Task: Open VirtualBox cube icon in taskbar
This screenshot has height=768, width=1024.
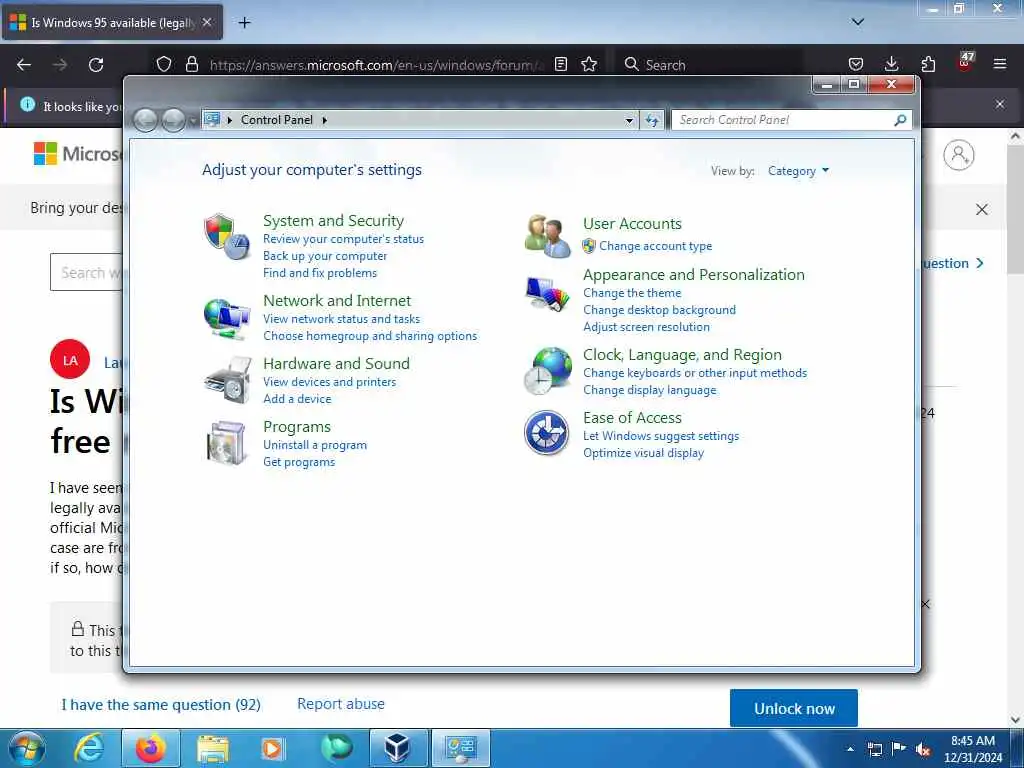Action: [397, 748]
